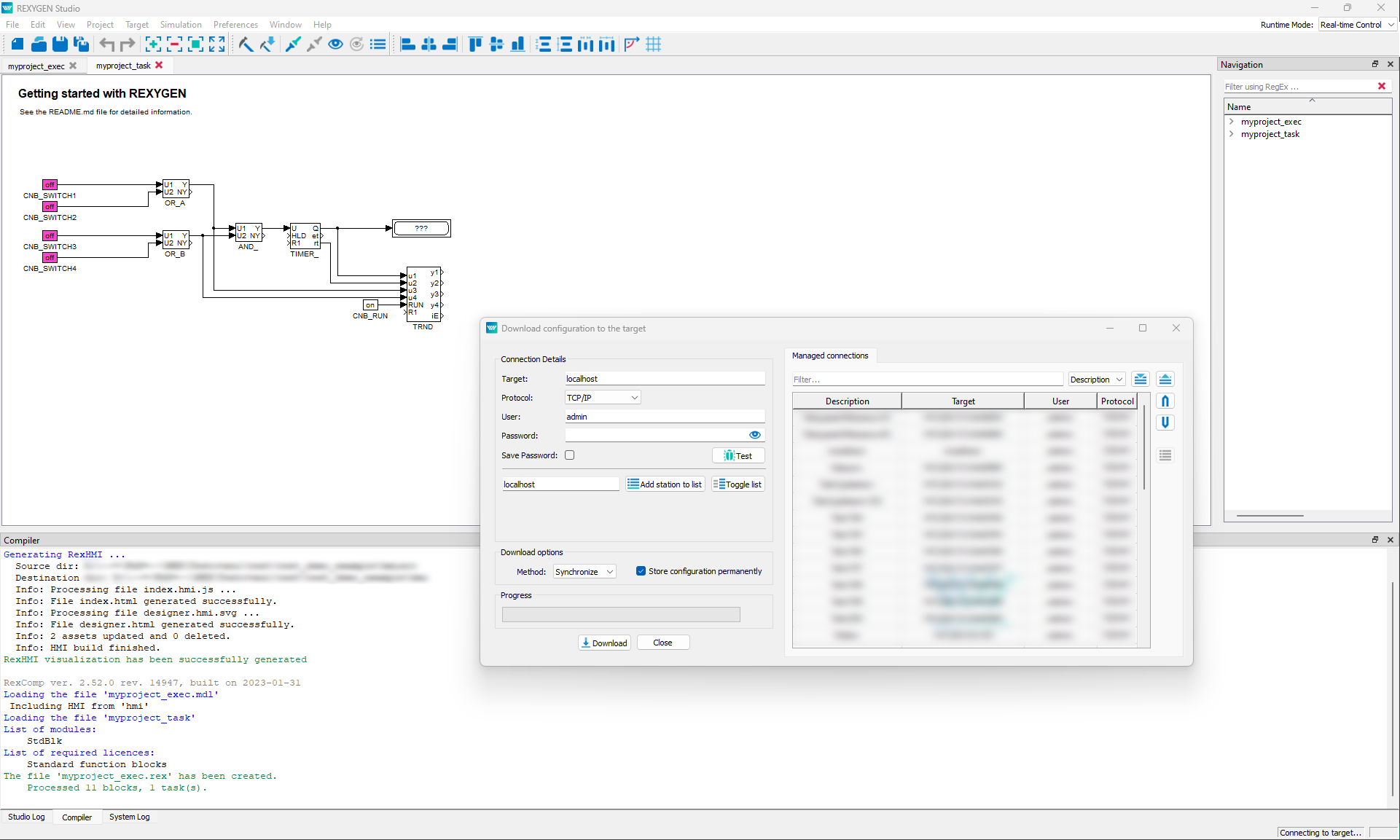Screen dimensions: 1400x840
Task: Click the grey circular target toolbar icon
Action: pyautogui.click(x=356, y=44)
